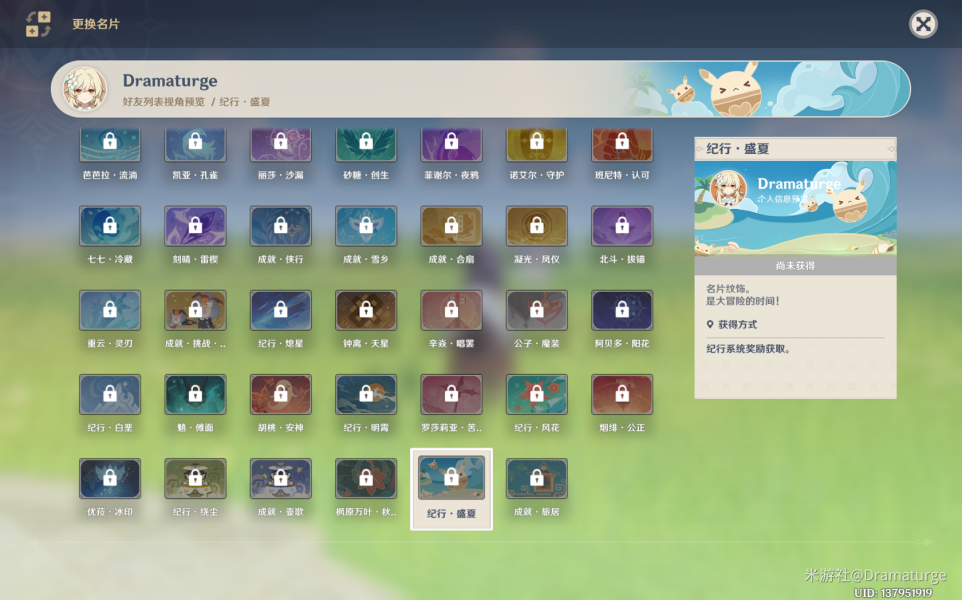Click the 获得方式 source label
The height and width of the screenshot is (600, 962).
(x=737, y=325)
